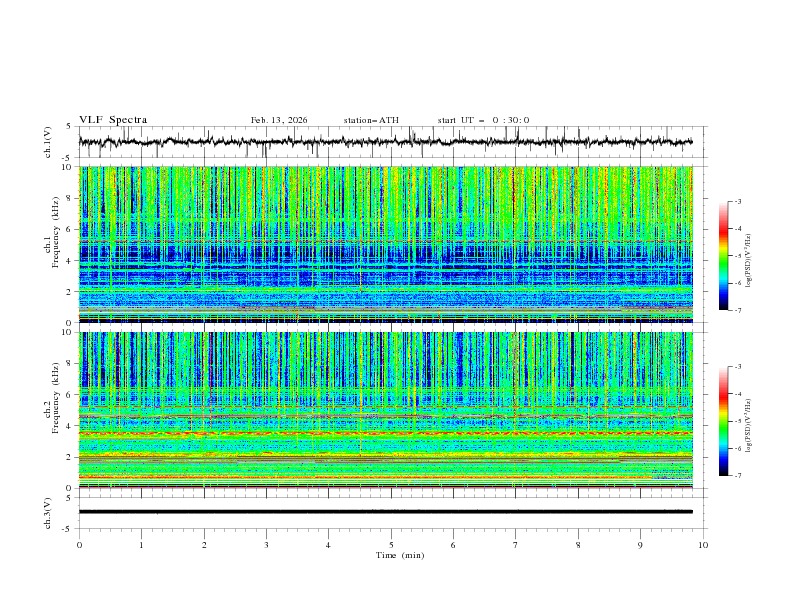Click the "ch.1(V)" waveform axis label
Image resolution: width=792 pixels, height=612 pixels.
pyautogui.click(x=48, y=142)
